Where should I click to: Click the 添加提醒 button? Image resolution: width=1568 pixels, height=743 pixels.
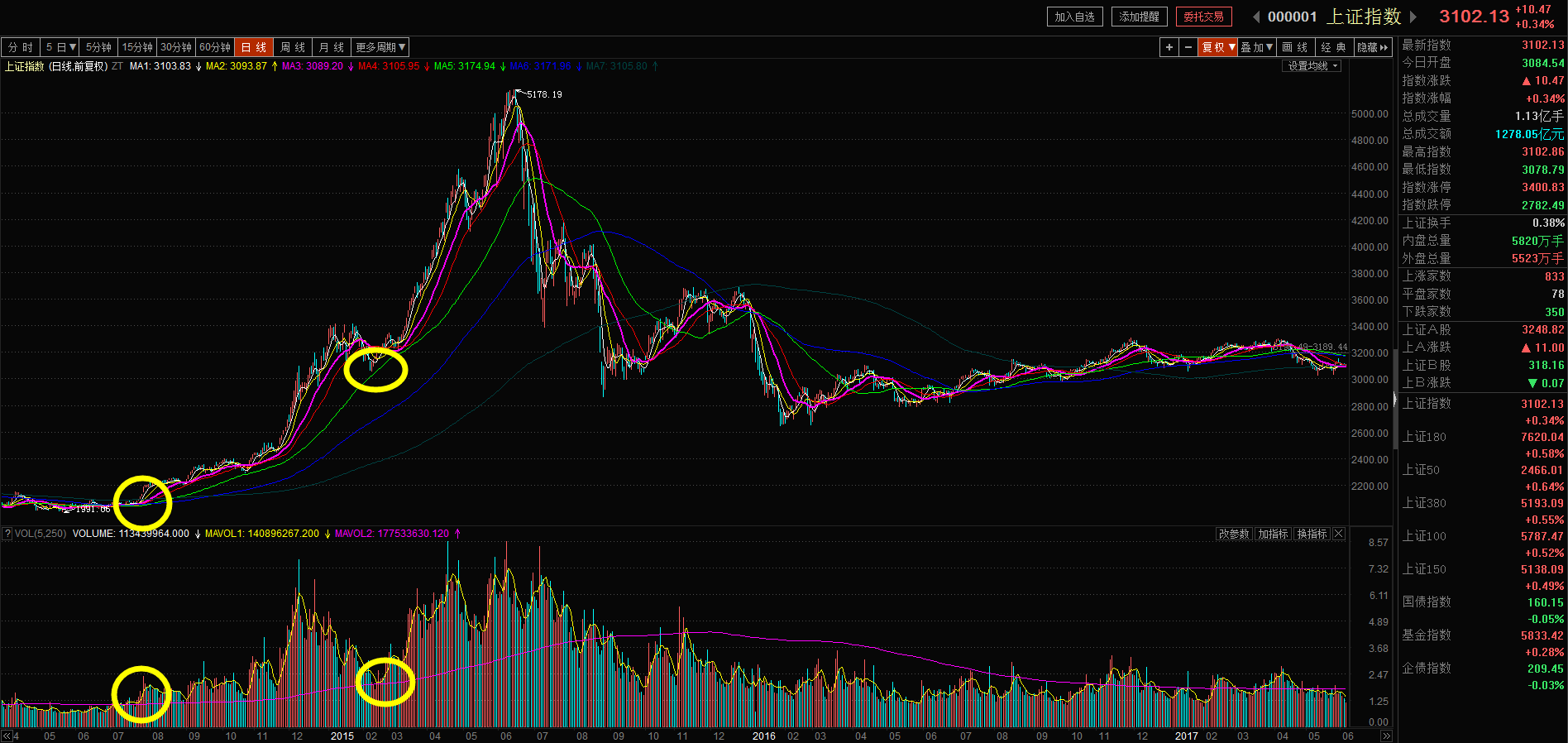click(1140, 17)
